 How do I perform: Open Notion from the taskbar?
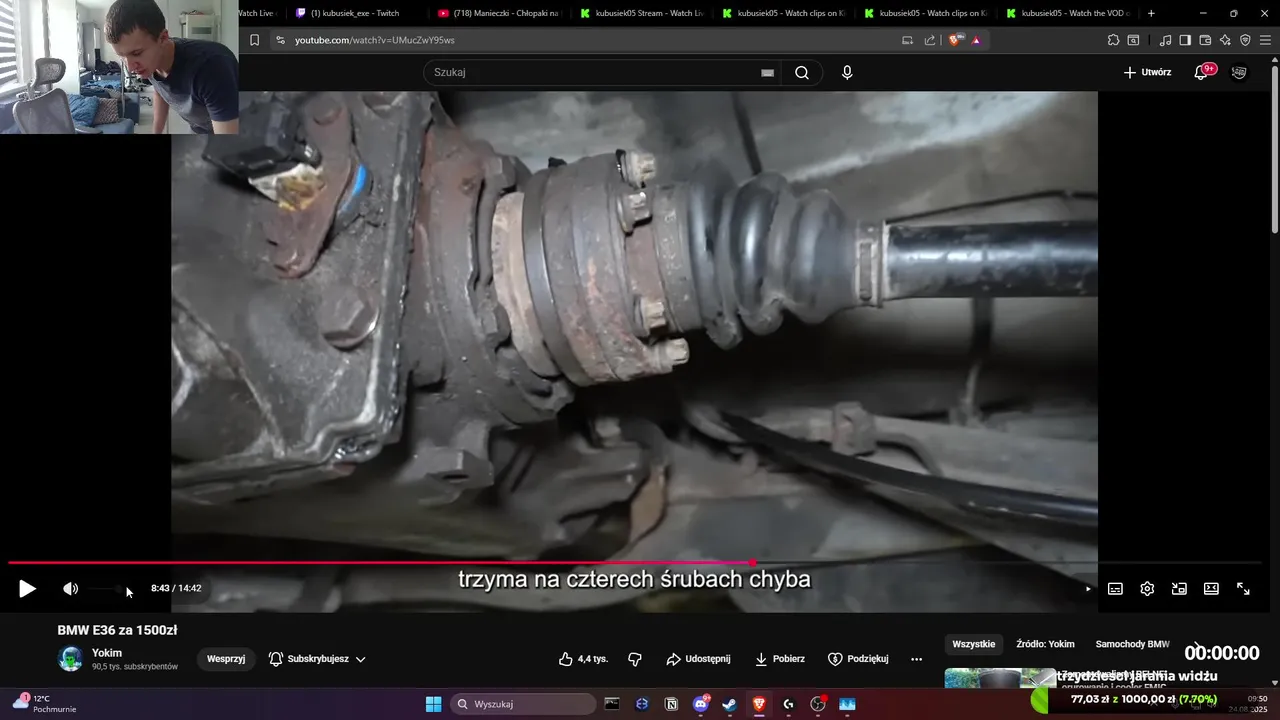tap(671, 704)
